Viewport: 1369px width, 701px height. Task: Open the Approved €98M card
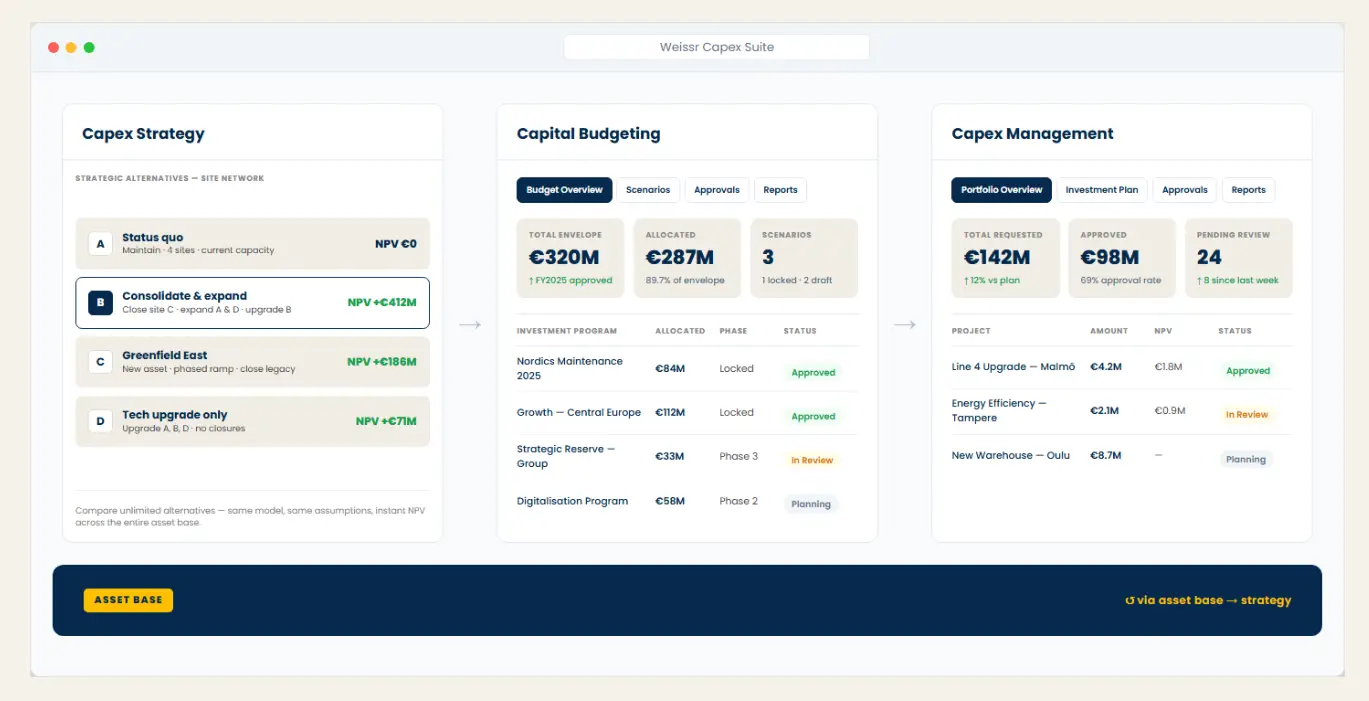tap(1122, 258)
